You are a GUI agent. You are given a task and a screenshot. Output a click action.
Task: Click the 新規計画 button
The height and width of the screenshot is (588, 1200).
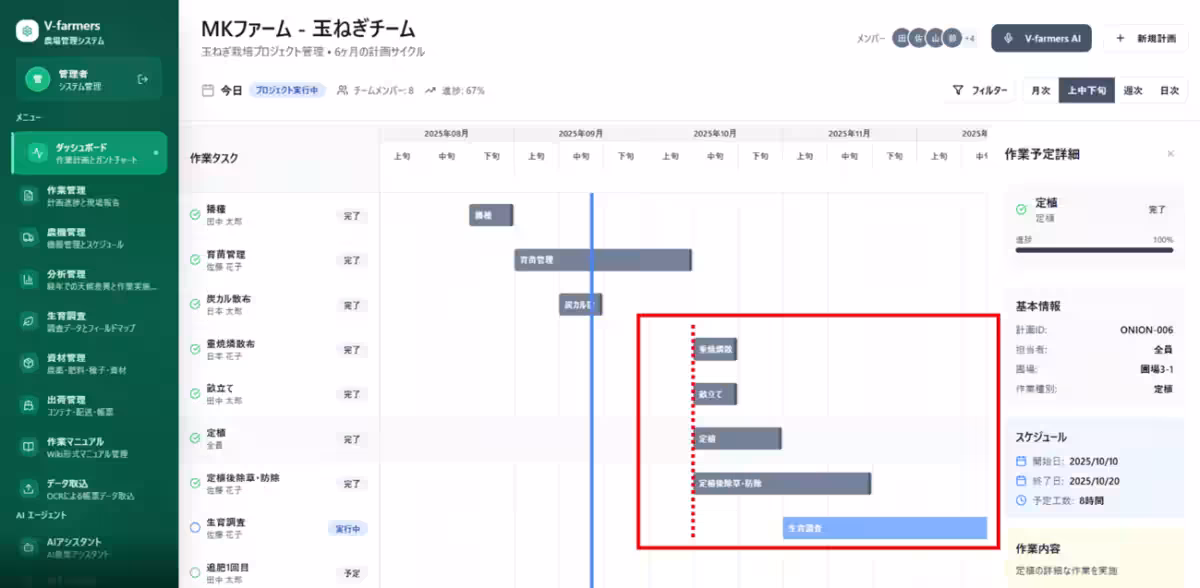(x=1147, y=38)
